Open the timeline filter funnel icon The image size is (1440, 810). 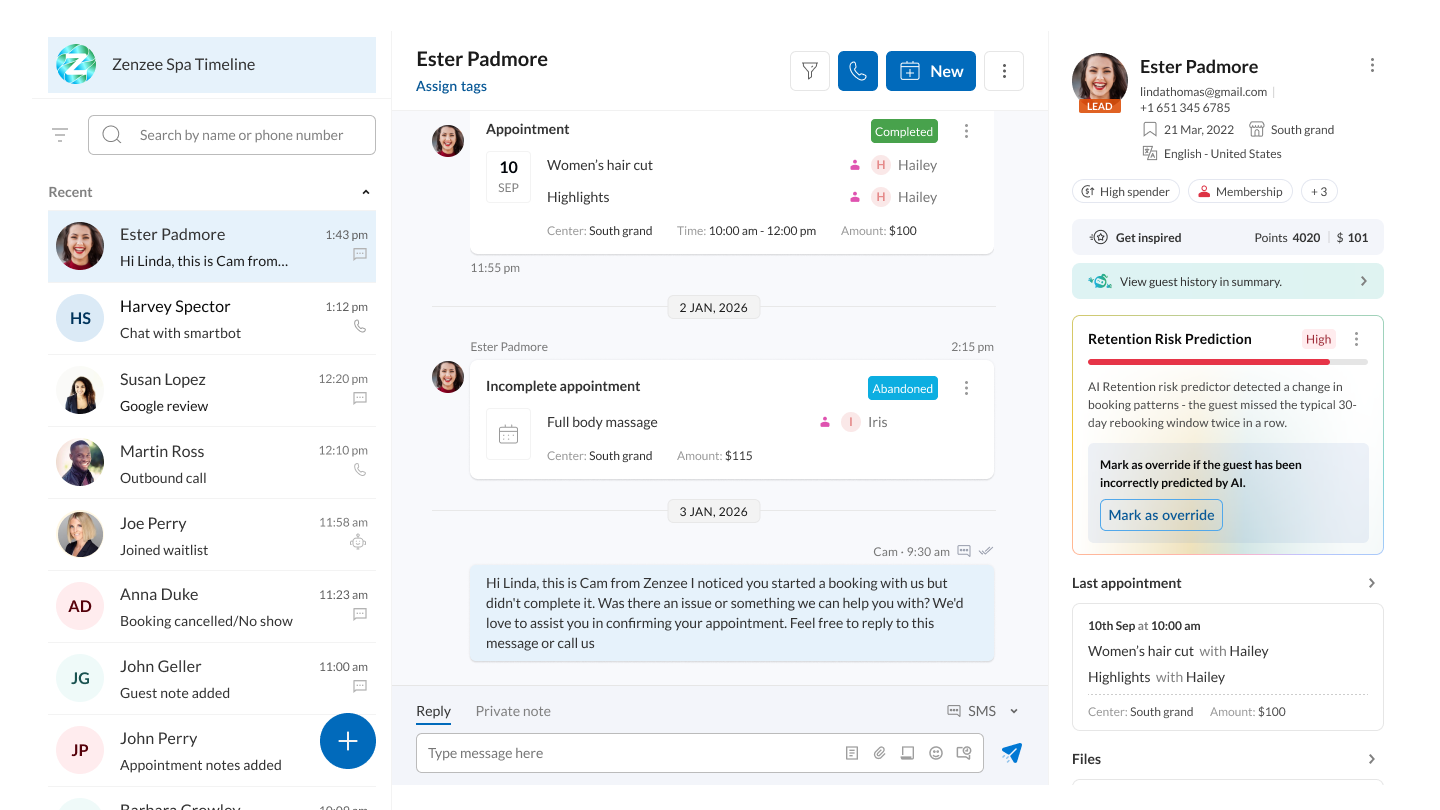tap(810, 71)
